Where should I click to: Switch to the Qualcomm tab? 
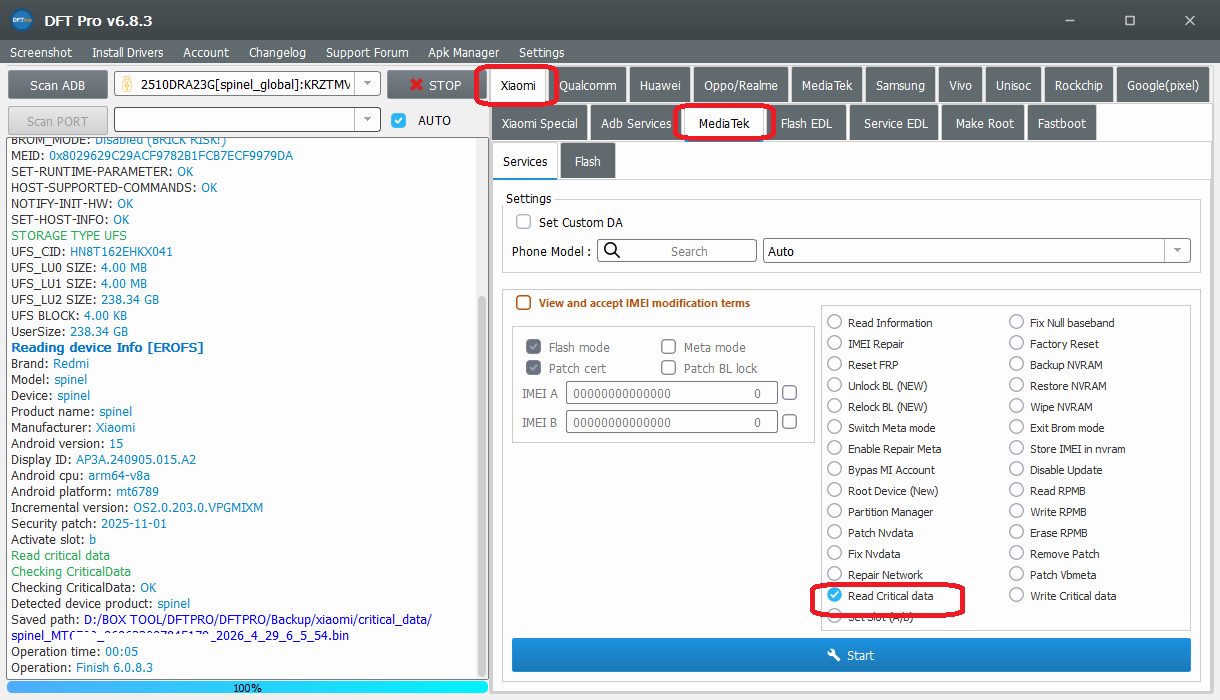pyautogui.click(x=588, y=85)
